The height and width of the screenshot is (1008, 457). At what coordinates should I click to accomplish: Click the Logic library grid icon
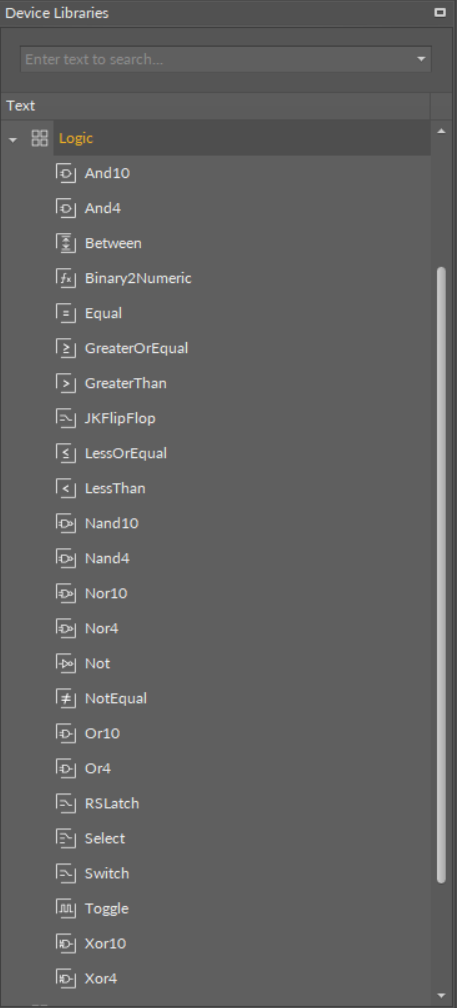pos(40,138)
